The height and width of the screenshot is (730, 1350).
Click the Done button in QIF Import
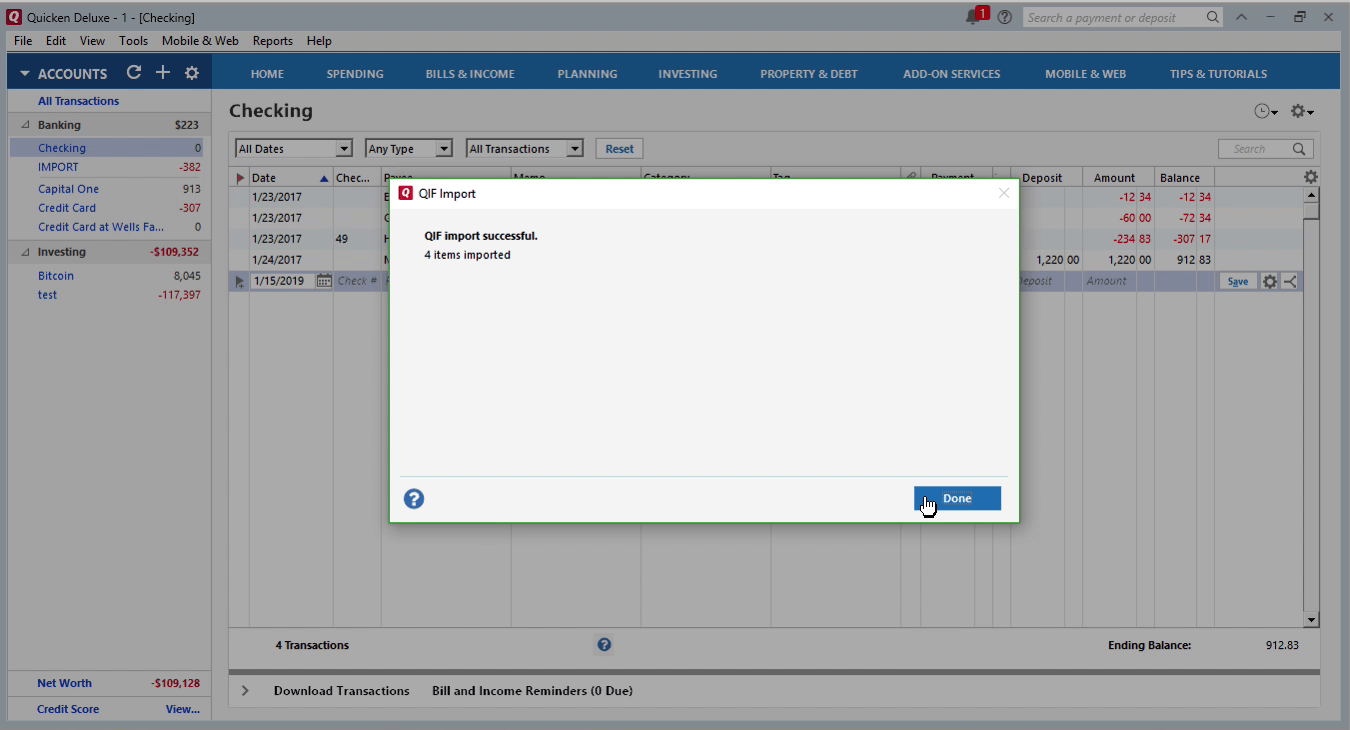pos(957,498)
